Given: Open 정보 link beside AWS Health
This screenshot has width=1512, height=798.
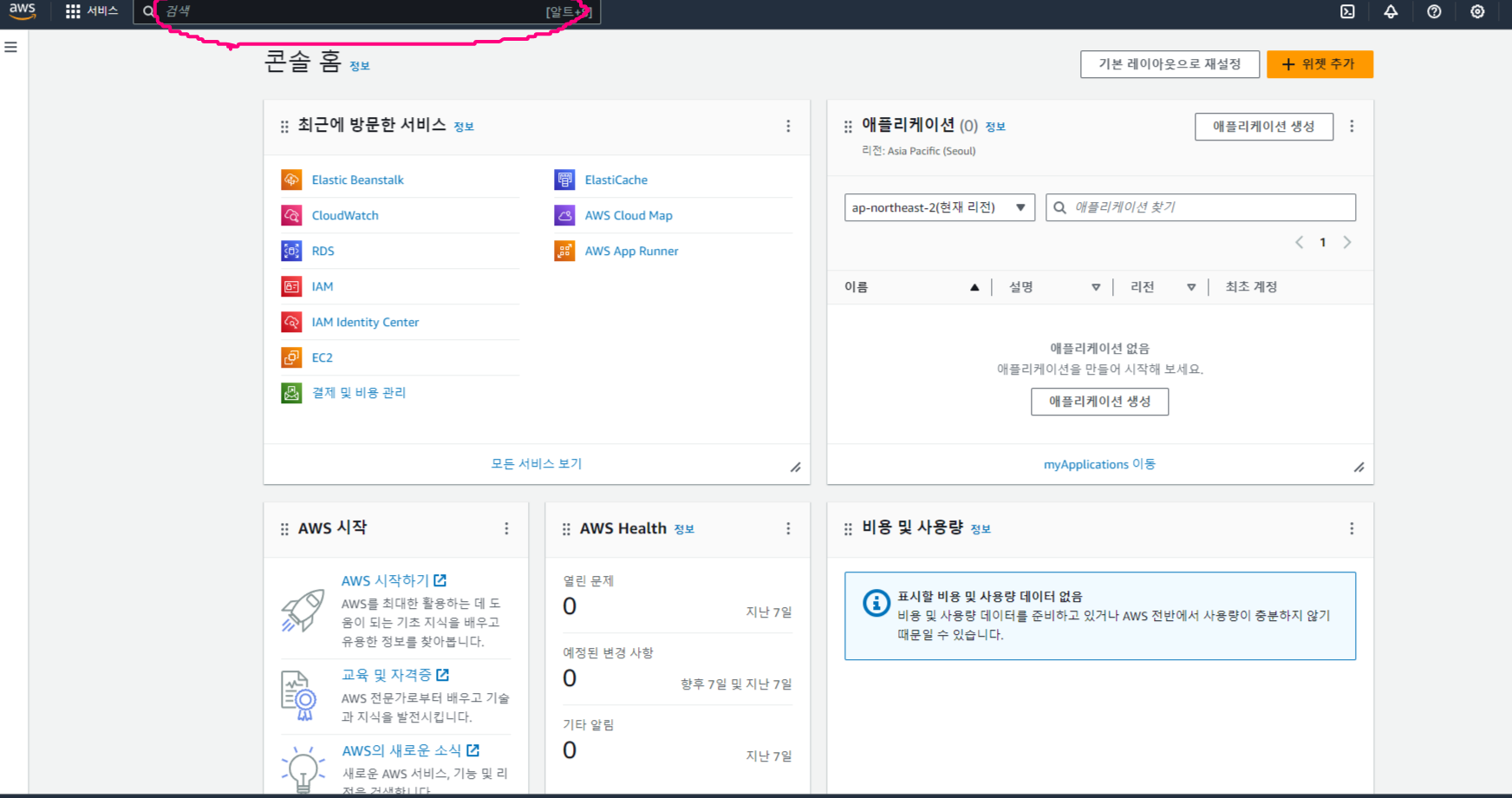Looking at the screenshot, I should pyautogui.click(x=684, y=529).
